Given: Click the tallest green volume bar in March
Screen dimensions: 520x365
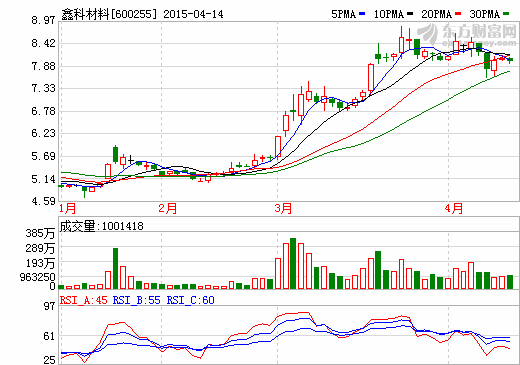Looking at the screenshot, I should point(293,263).
